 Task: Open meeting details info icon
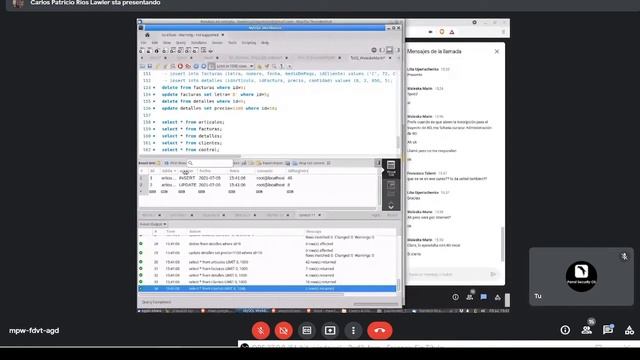click(565, 330)
